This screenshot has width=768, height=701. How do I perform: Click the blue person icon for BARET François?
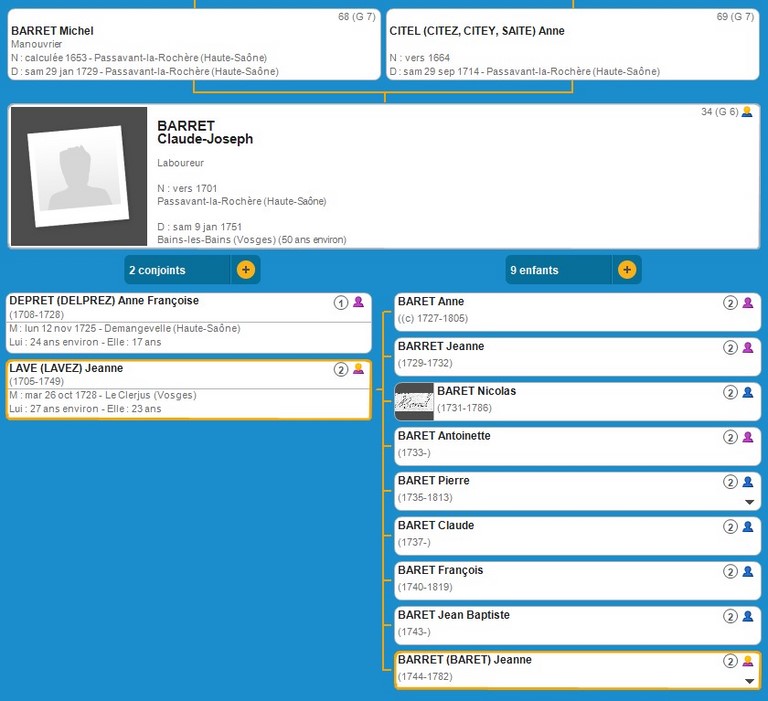coord(748,572)
